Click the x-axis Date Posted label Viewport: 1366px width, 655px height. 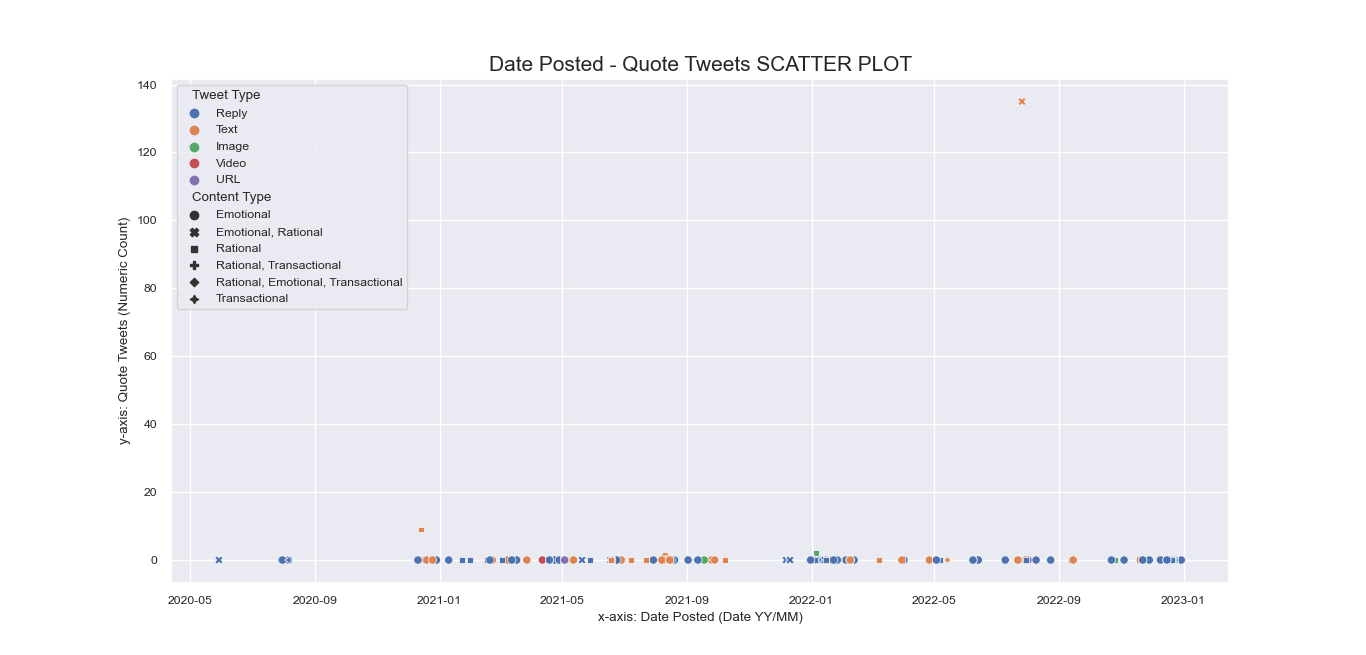(700, 617)
